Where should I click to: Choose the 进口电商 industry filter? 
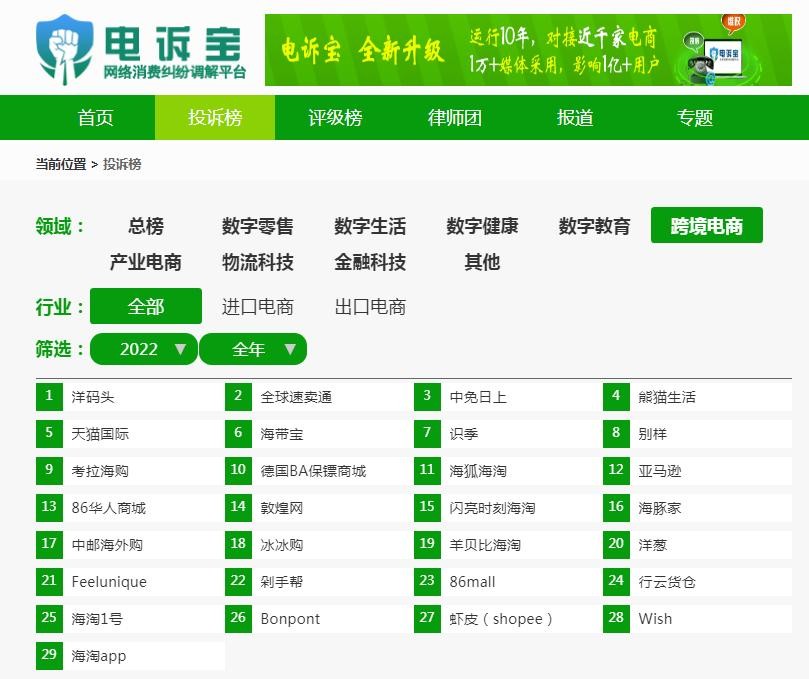point(258,307)
